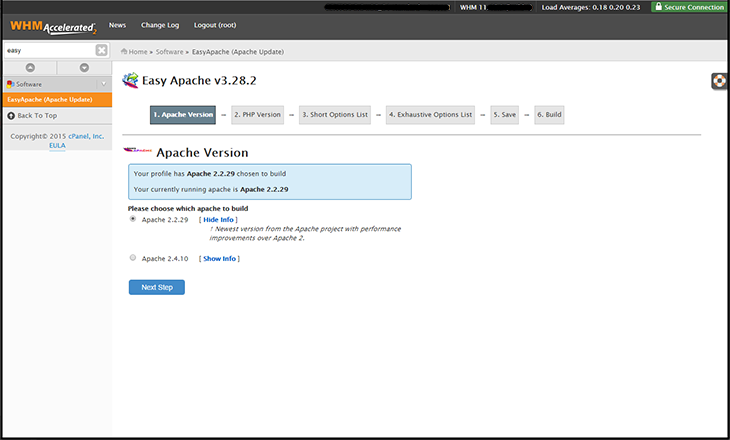
Task: Click the WHM Accelerated logo
Action: [53, 27]
